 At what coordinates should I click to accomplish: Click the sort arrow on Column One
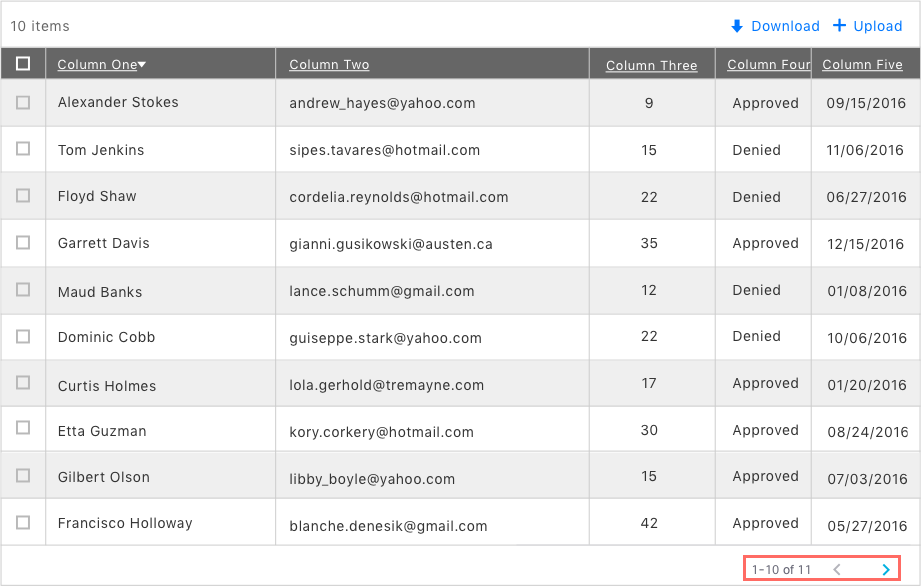click(x=143, y=63)
